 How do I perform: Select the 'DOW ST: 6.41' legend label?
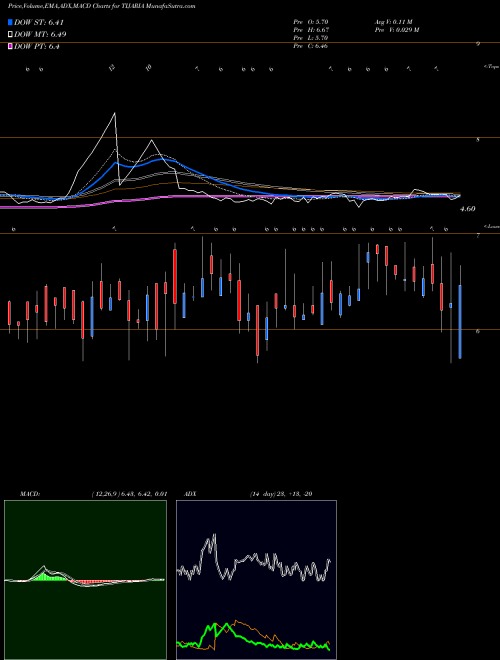(39, 22)
